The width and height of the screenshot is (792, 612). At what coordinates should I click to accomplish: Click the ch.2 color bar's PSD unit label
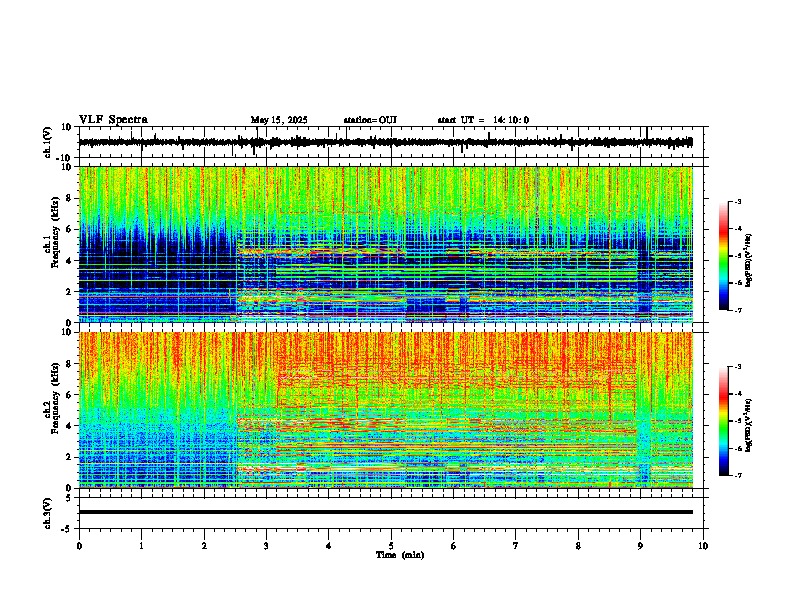(x=749, y=425)
